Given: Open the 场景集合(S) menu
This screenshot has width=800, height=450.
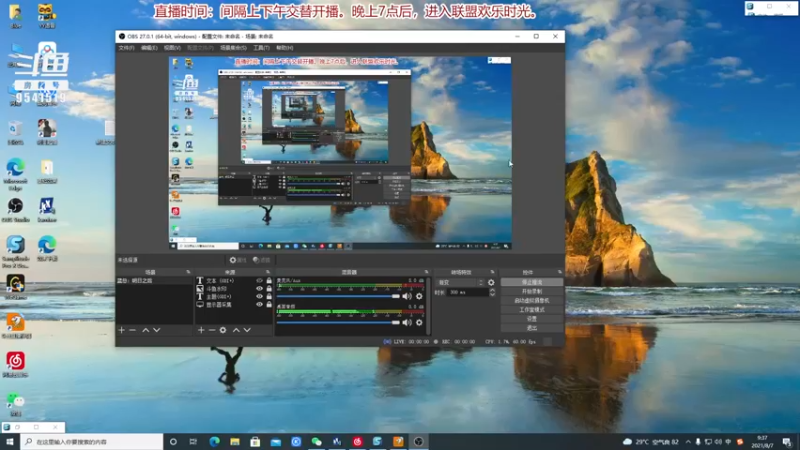Looking at the screenshot, I should point(233,48).
